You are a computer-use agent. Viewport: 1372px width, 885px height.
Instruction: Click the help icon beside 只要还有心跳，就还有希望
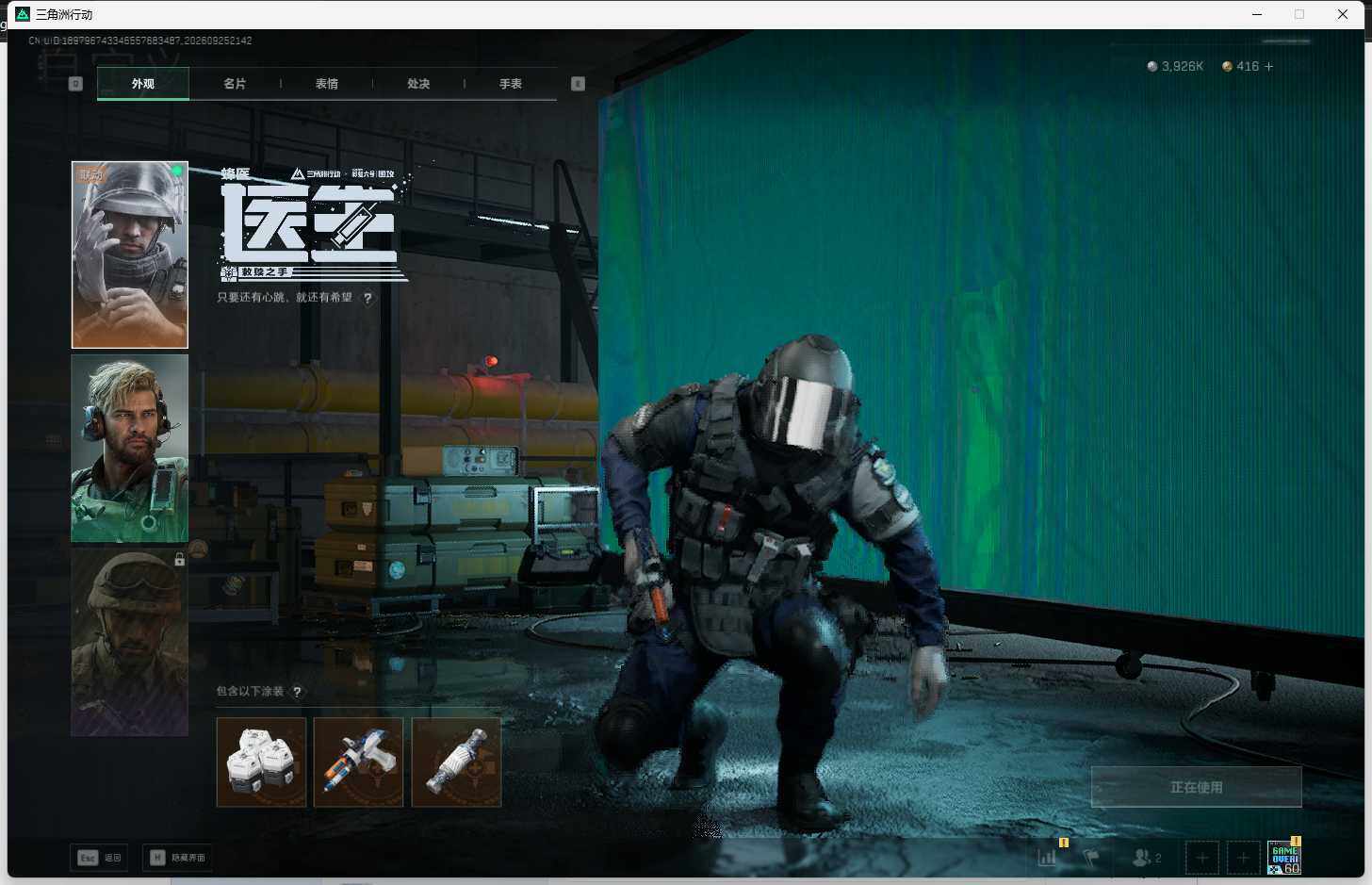[x=367, y=298]
